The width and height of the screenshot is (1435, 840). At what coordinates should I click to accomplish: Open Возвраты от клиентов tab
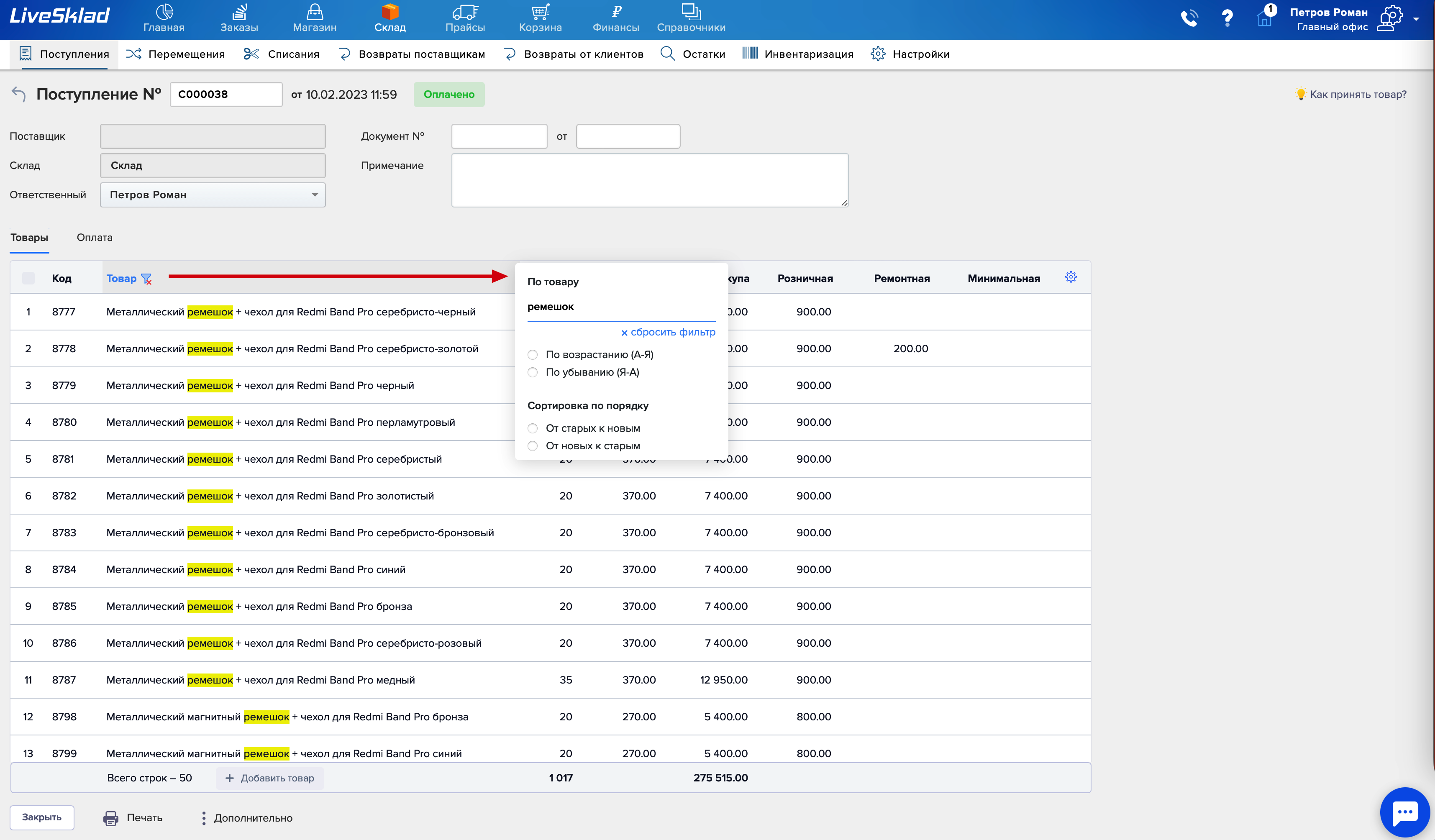coord(574,54)
